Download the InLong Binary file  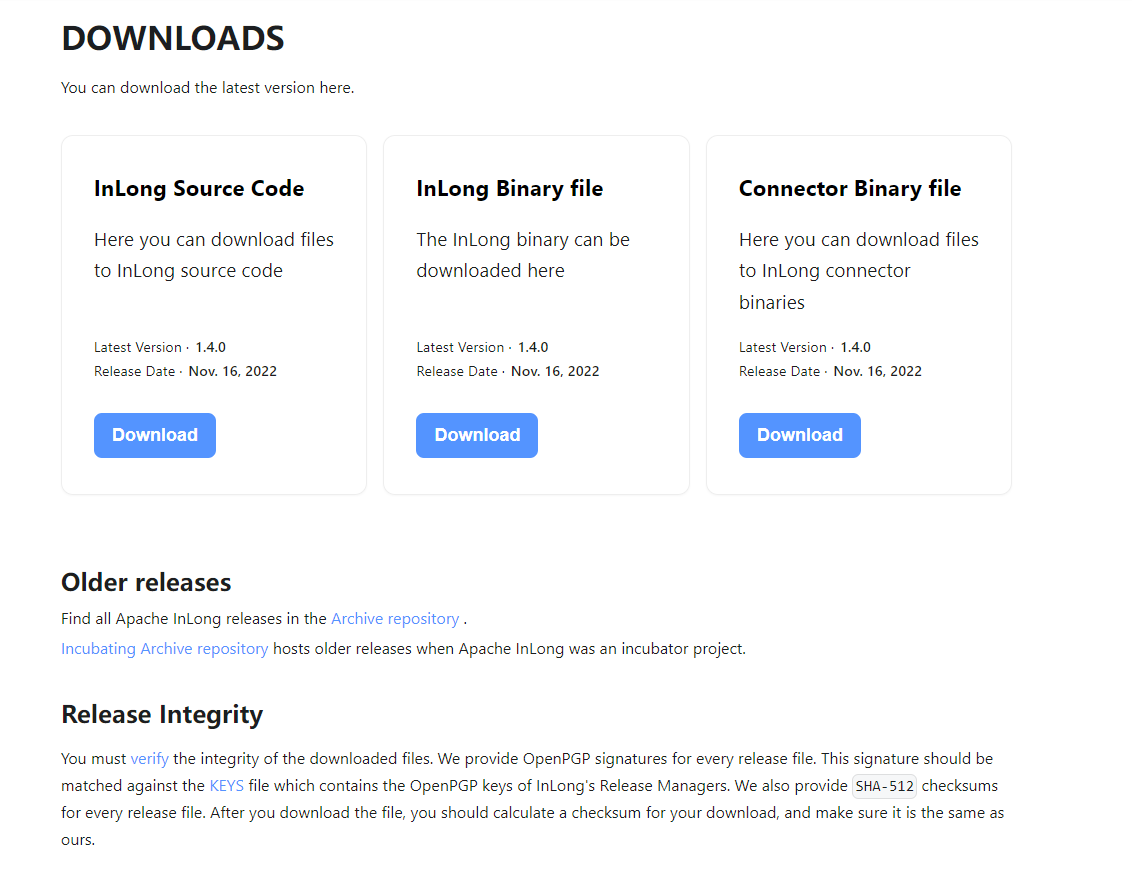476,435
